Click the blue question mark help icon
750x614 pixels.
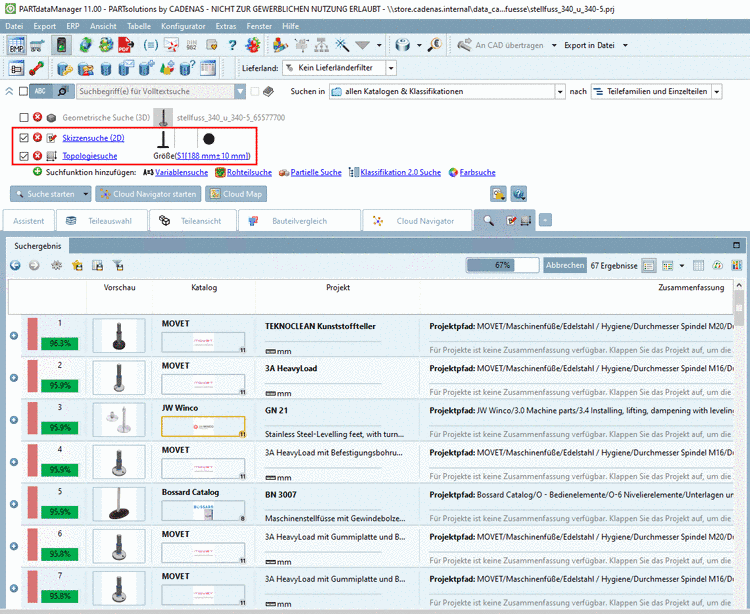(232, 45)
